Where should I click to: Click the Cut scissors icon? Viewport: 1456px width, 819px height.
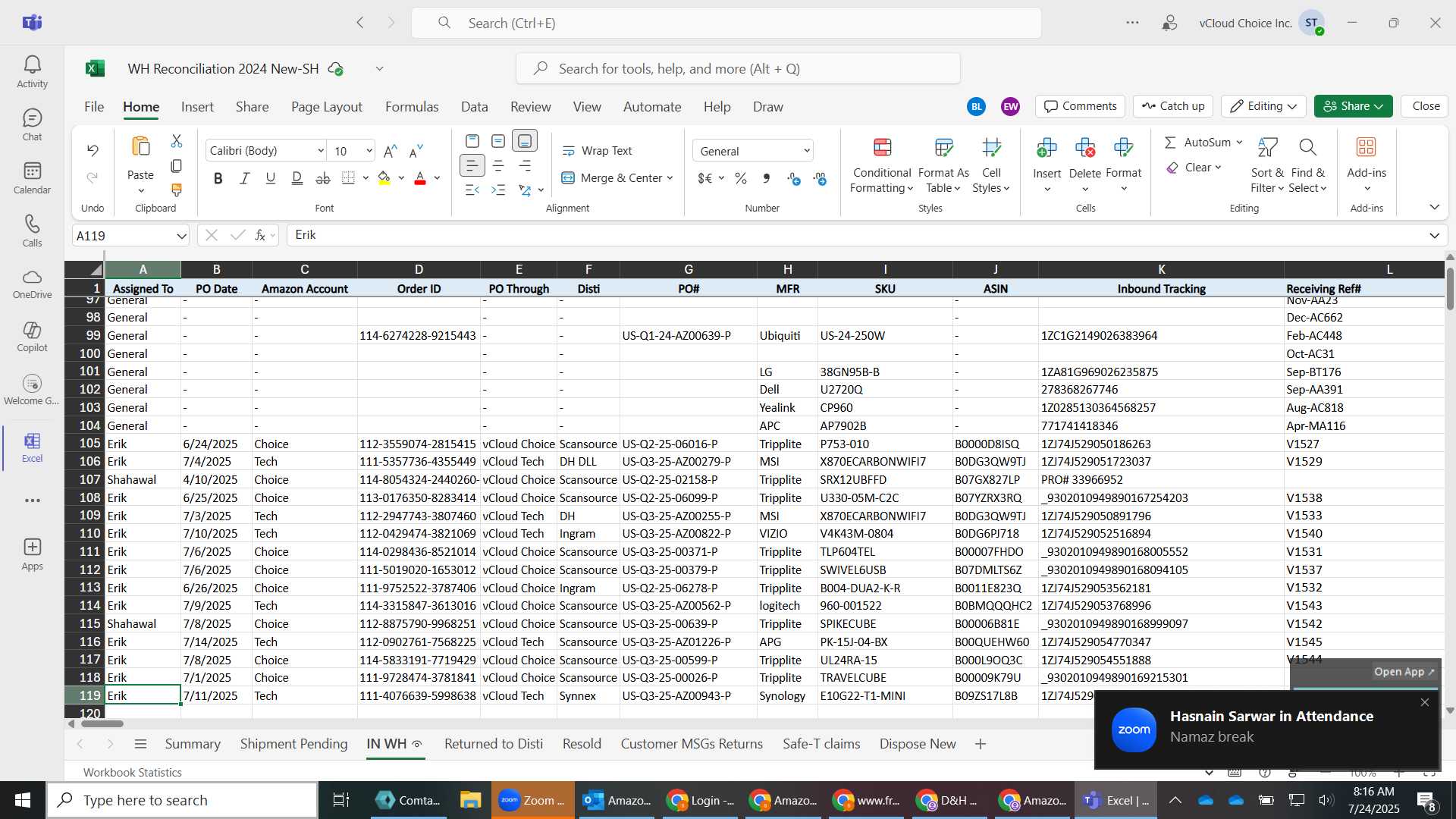tap(177, 141)
